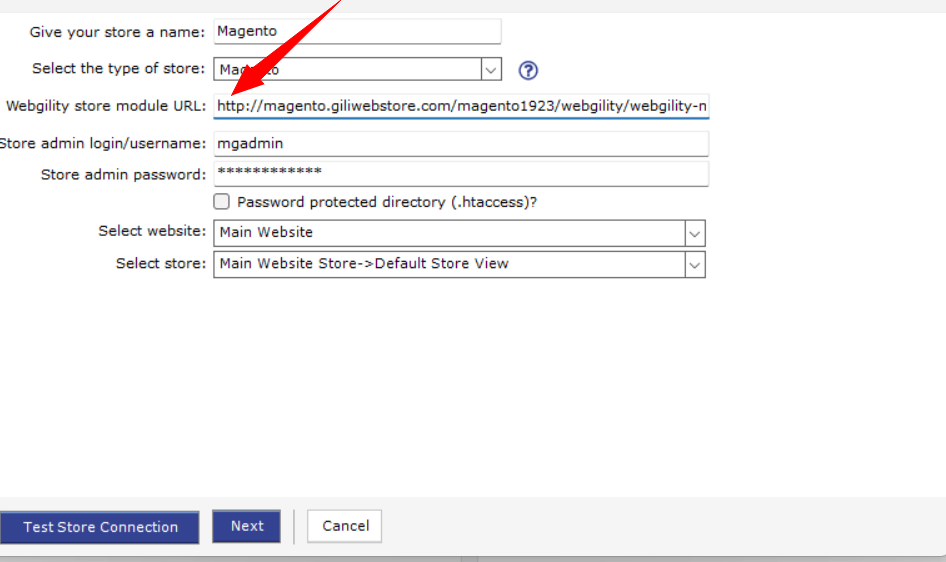The width and height of the screenshot is (946, 562).
Task: Click the 'Select website:' label
Action: tap(152, 232)
